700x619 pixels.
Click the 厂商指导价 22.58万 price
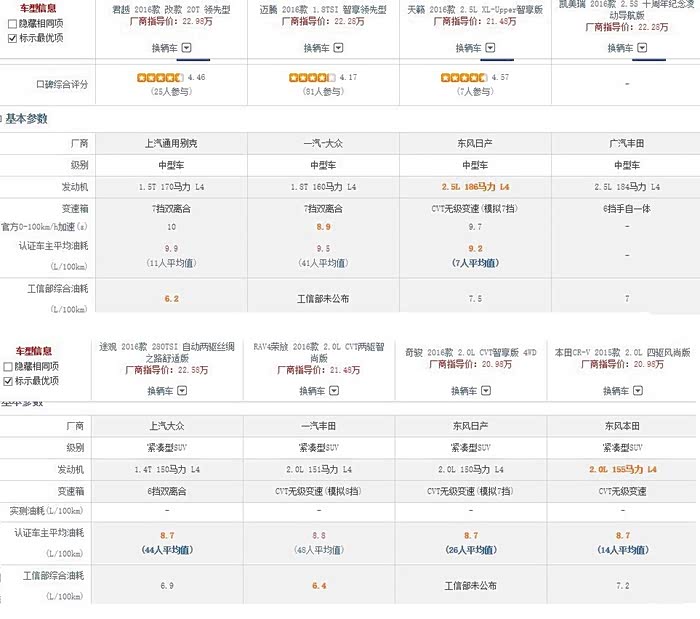(x=167, y=370)
